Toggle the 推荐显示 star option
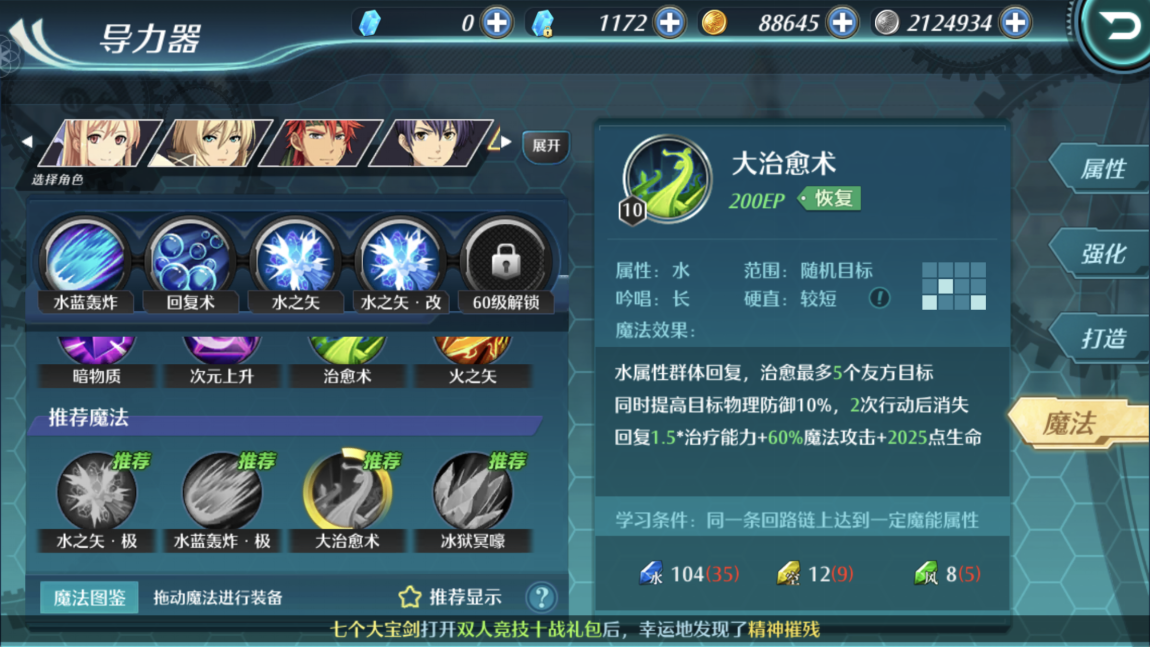This screenshot has height=647, width=1150. pos(450,597)
